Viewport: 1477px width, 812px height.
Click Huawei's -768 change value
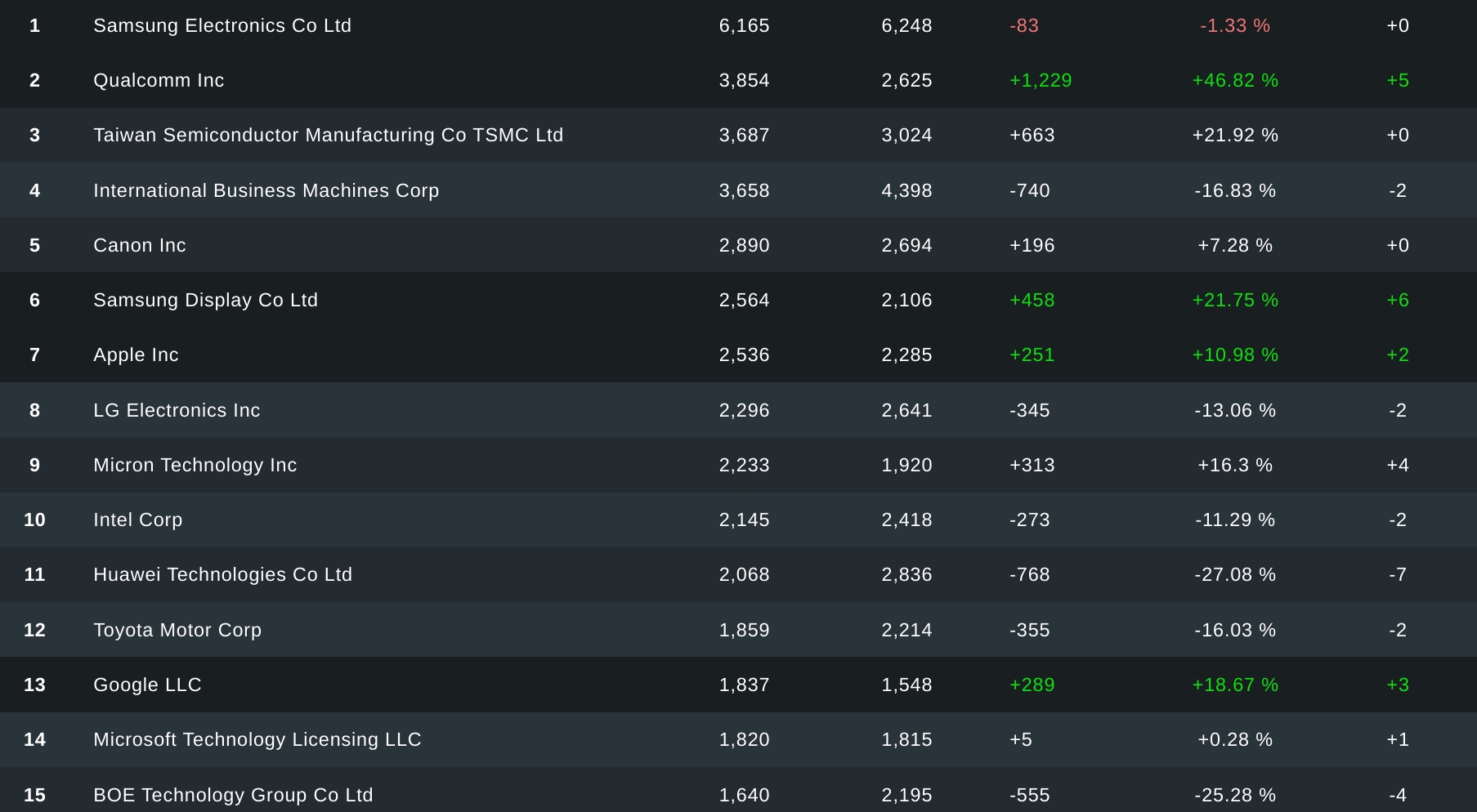(1030, 574)
